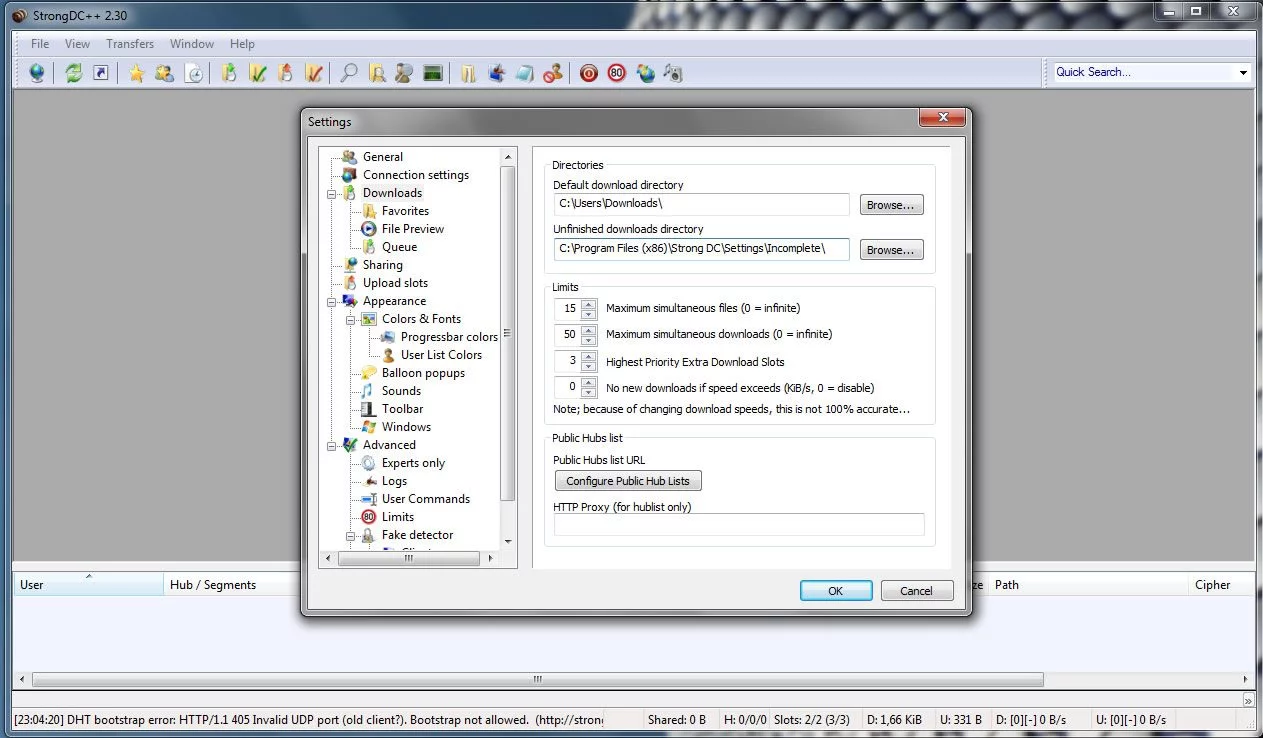Increase Highest Priority Extra Download Slots
Viewport: 1263px width, 738px height.
[x=589, y=357]
